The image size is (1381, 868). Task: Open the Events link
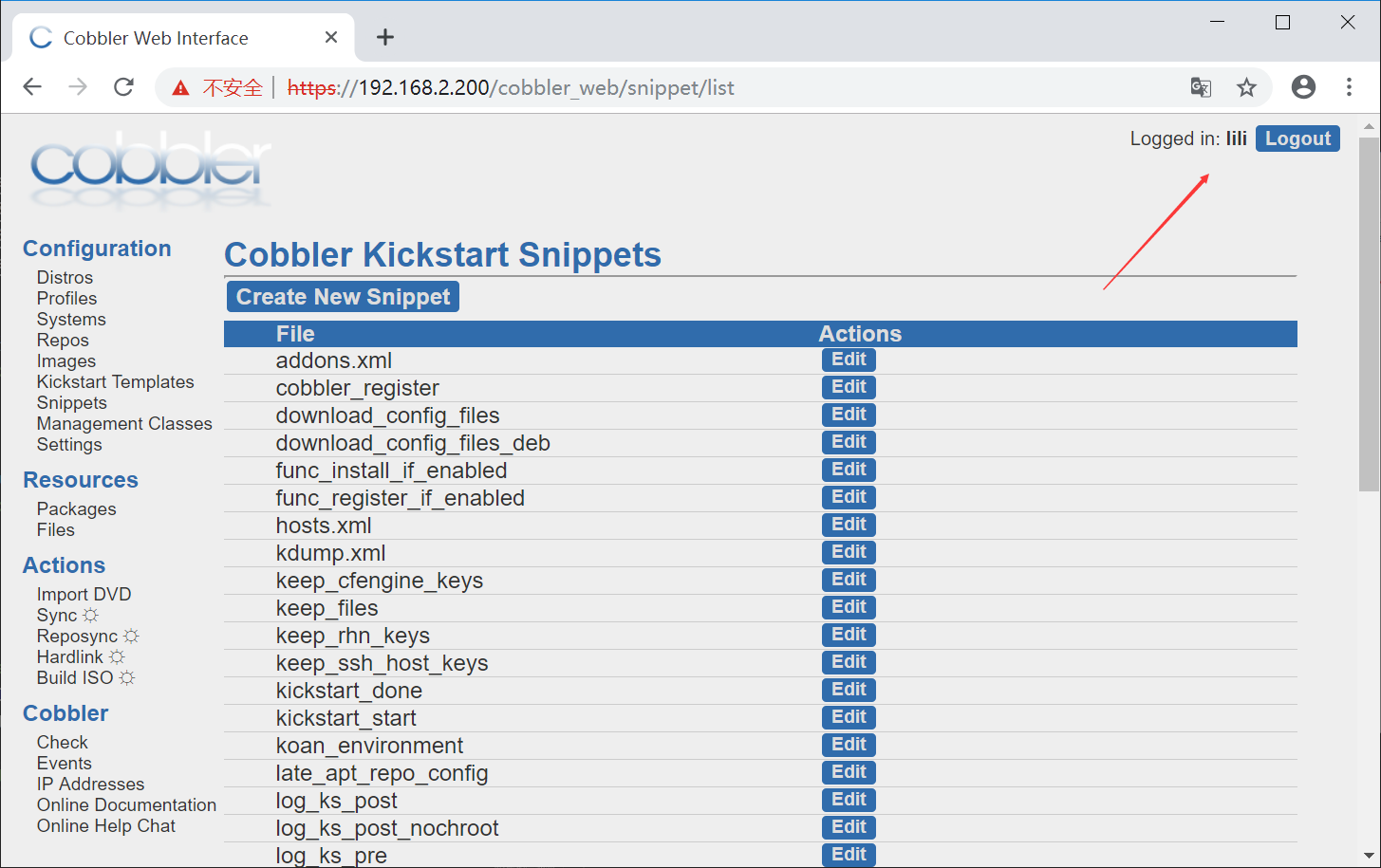(65, 764)
